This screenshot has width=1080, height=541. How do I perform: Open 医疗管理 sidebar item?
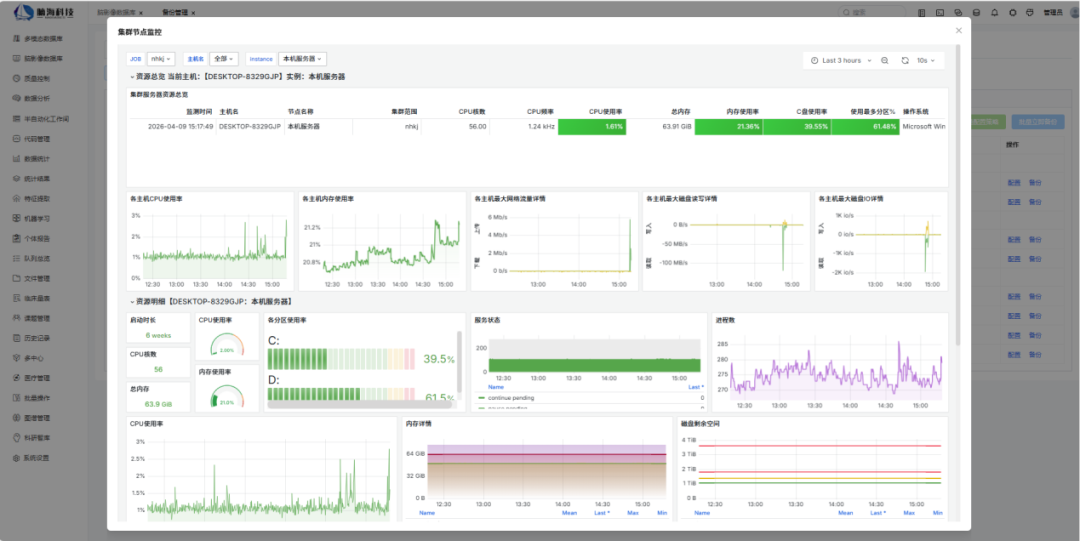coord(37,378)
